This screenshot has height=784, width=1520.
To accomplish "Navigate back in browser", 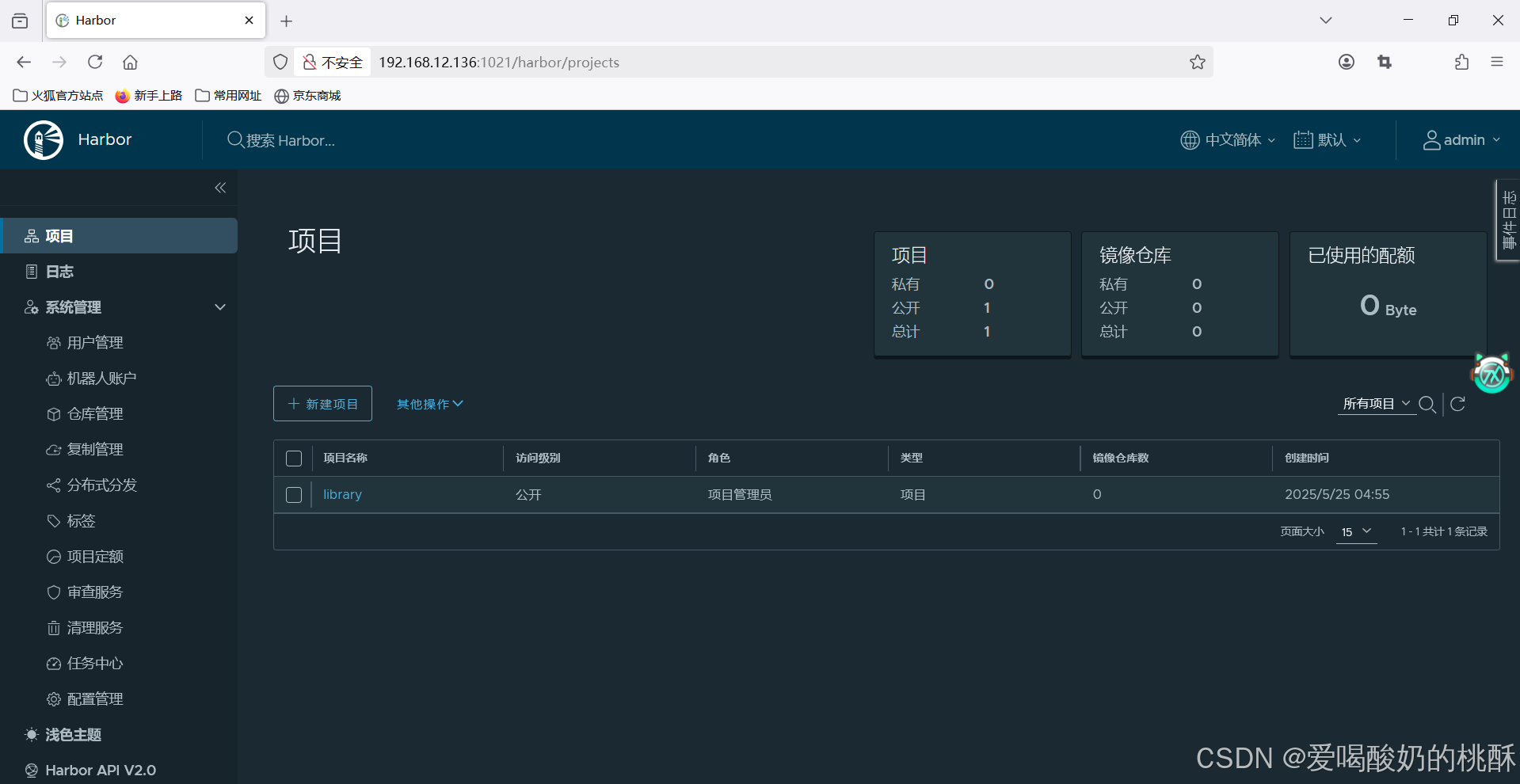I will click(24, 62).
